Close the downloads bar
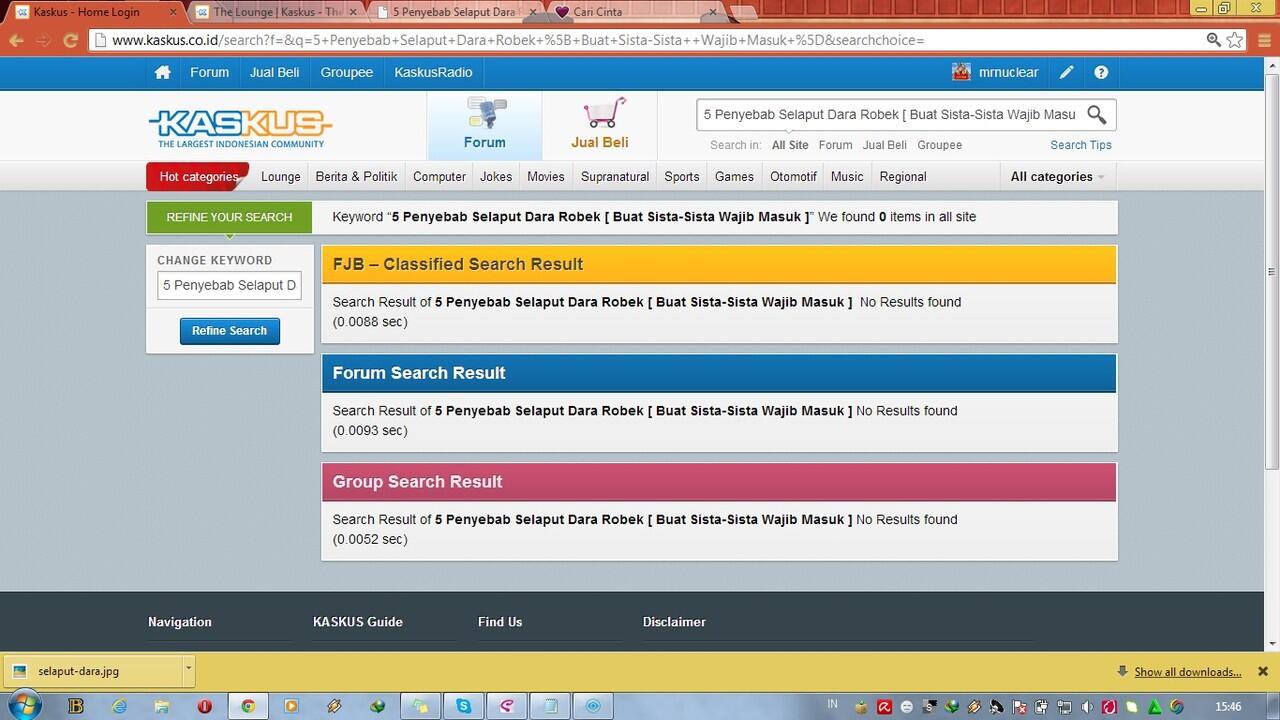 [1262, 672]
